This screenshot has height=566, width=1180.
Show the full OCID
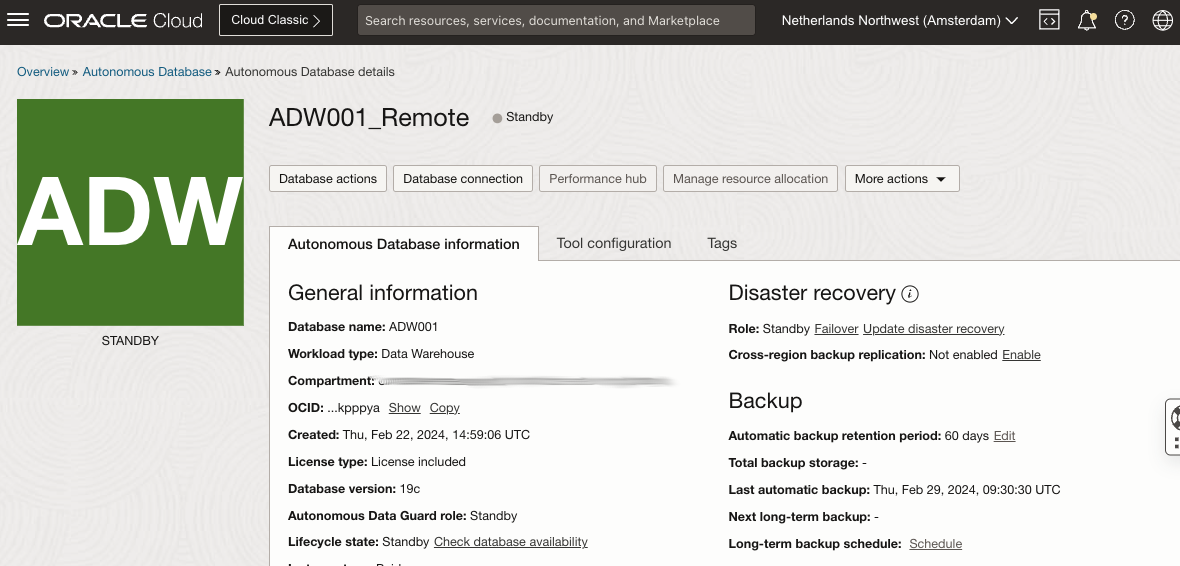(404, 408)
